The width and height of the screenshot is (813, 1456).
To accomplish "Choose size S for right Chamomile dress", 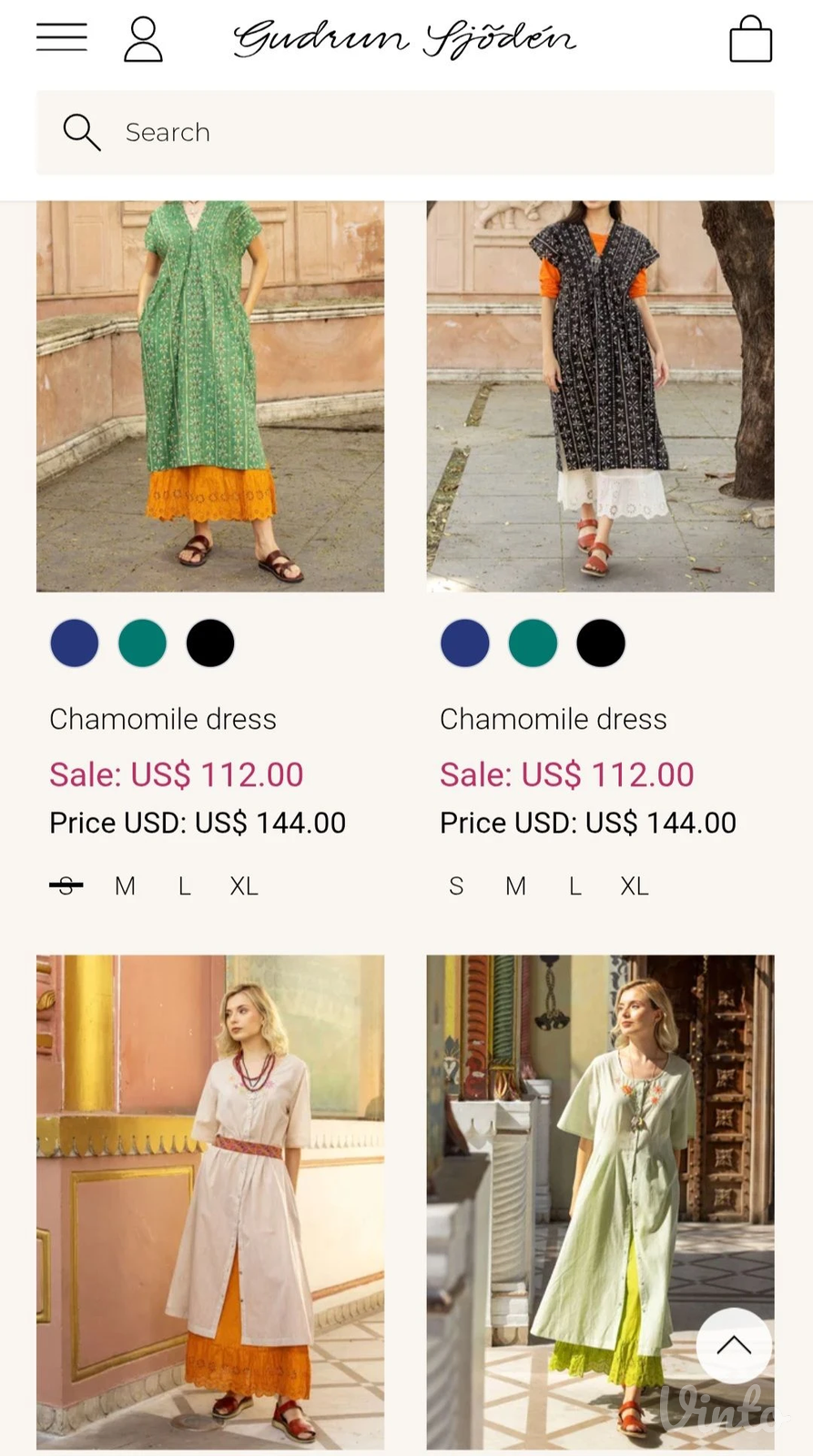I will coord(456,885).
